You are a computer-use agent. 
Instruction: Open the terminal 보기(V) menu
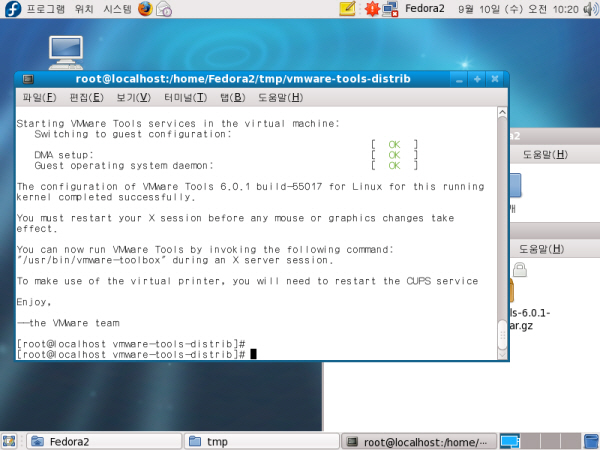click(x=134, y=98)
